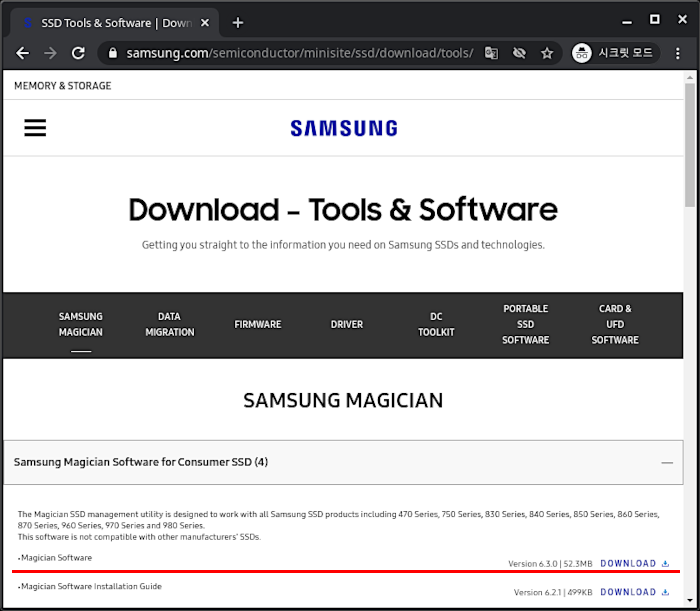Select the SSD Tools & Software tab
Screen dimensions: 700x611
click(x=114, y=23)
